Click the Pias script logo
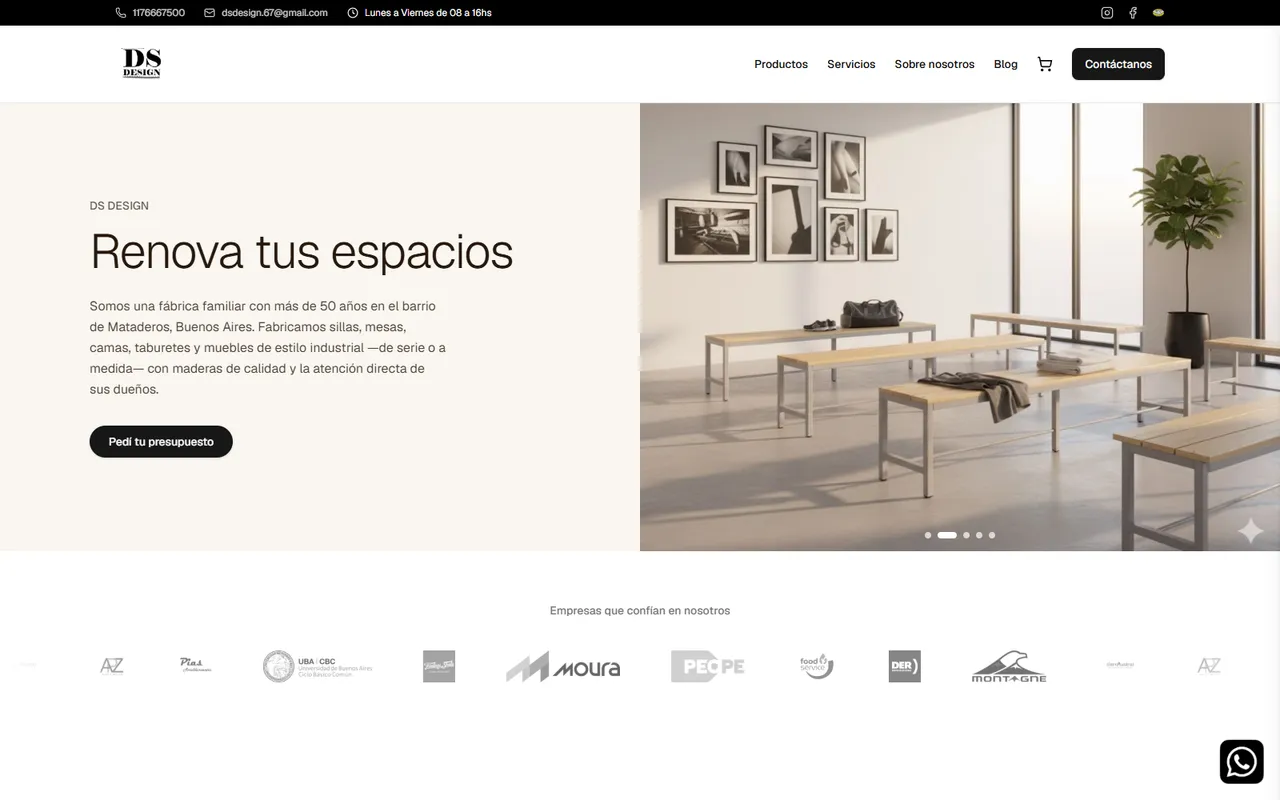Image resolution: width=1280 pixels, height=800 pixels. (x=196, y=665)
